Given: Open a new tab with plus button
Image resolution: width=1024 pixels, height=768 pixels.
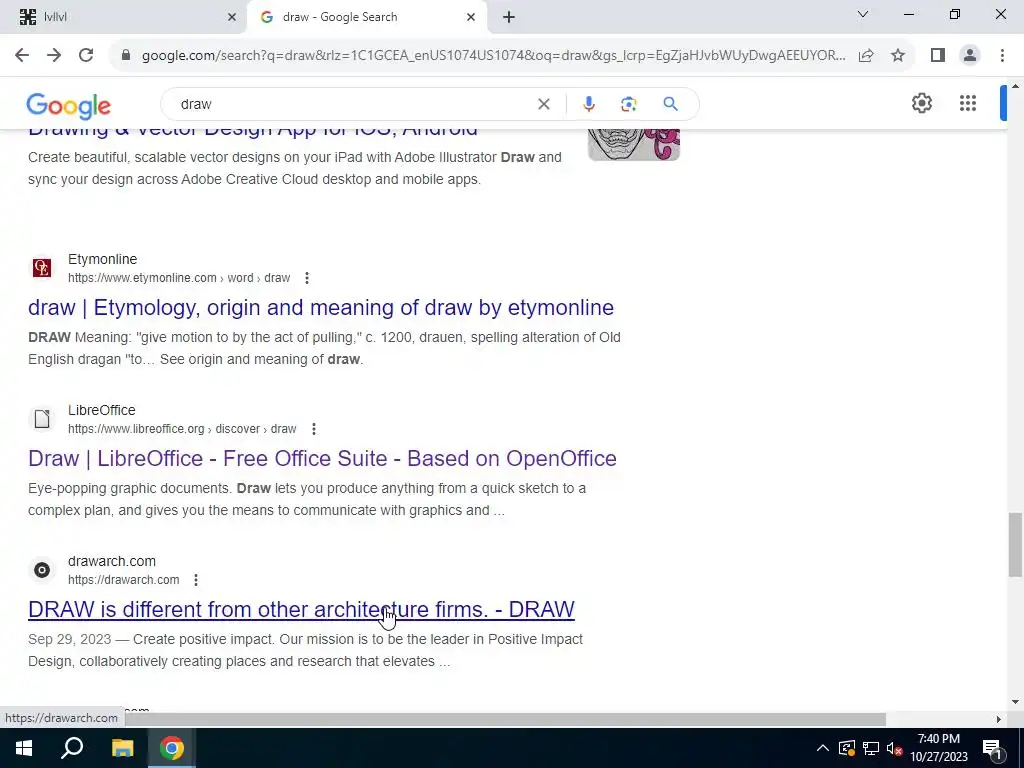Looking at the screenshot, I should click(x=509, y=18).
